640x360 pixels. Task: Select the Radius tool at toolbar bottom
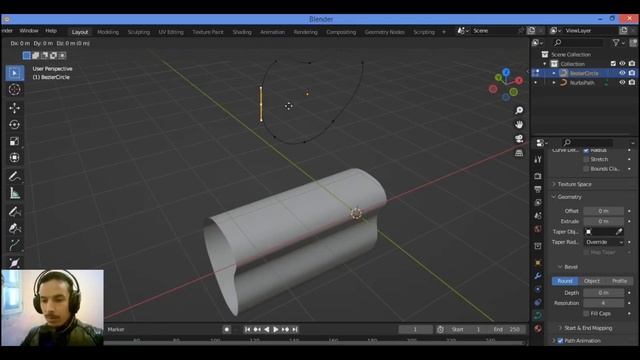click(15, 262)
